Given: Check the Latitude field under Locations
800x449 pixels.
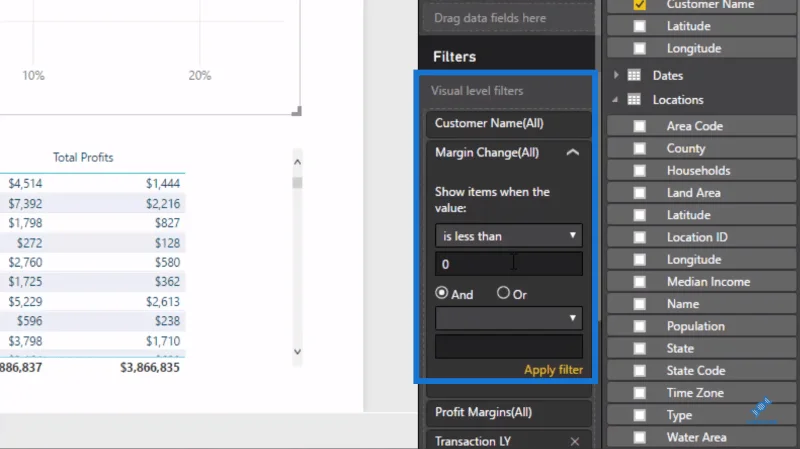Looking at the screenshot, I should coord(639,215).
